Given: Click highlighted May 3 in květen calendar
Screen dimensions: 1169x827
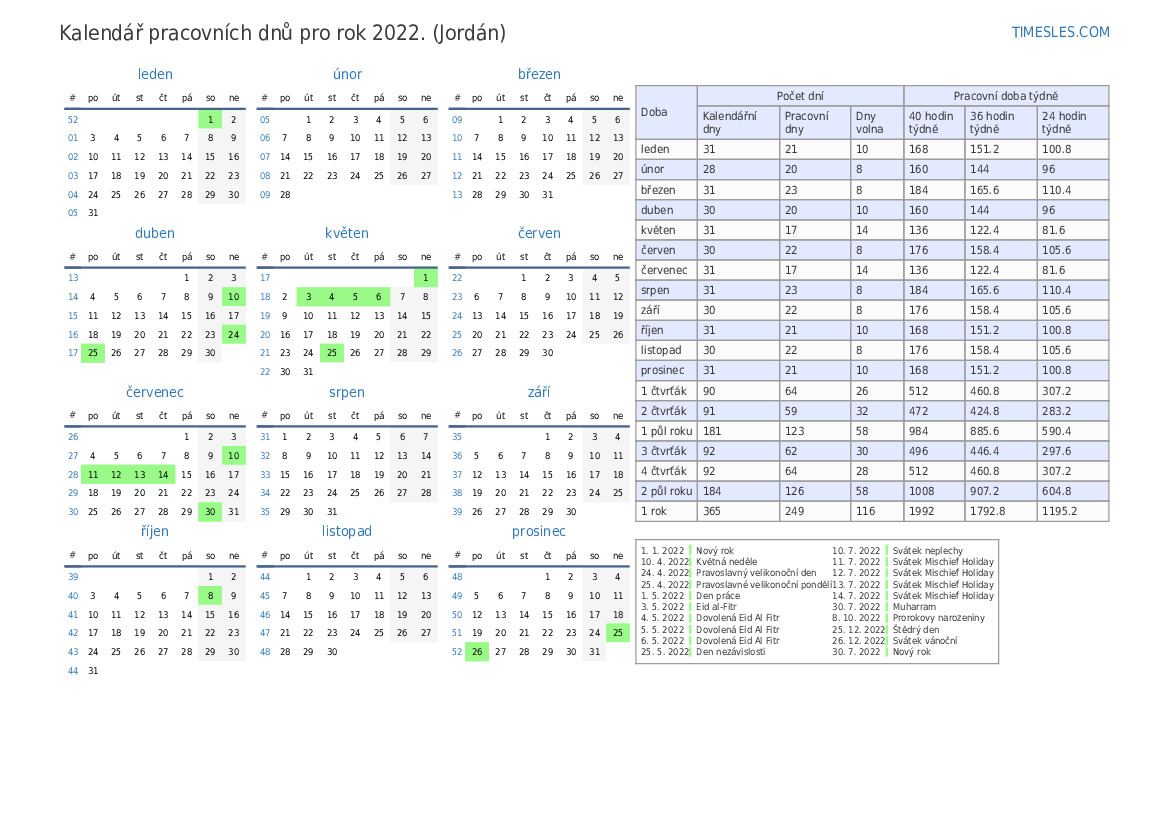Looking at the screenshot, I should (309, 297).
